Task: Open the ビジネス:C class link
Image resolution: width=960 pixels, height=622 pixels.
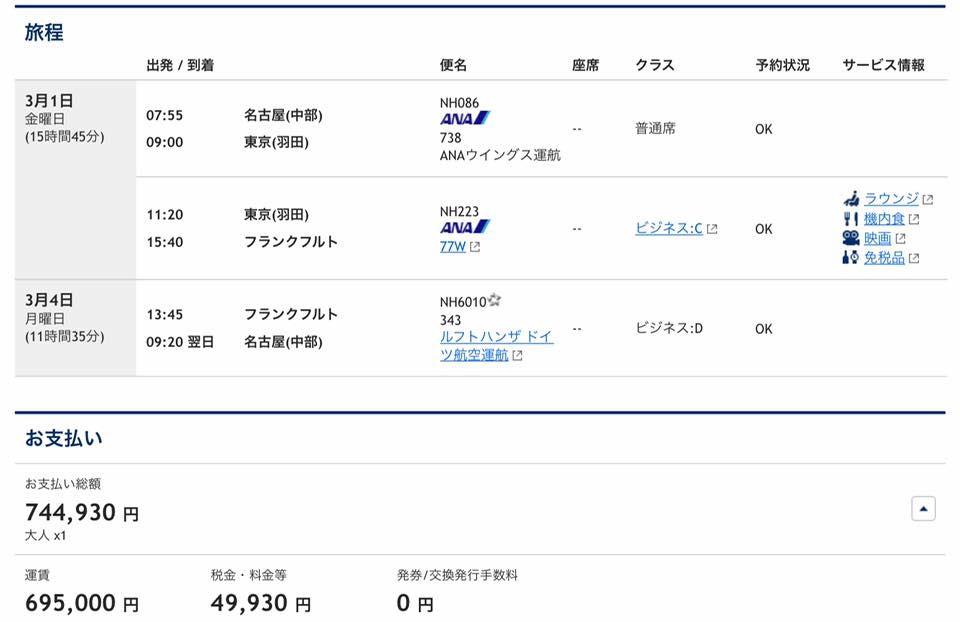Action: click(669, 228)
